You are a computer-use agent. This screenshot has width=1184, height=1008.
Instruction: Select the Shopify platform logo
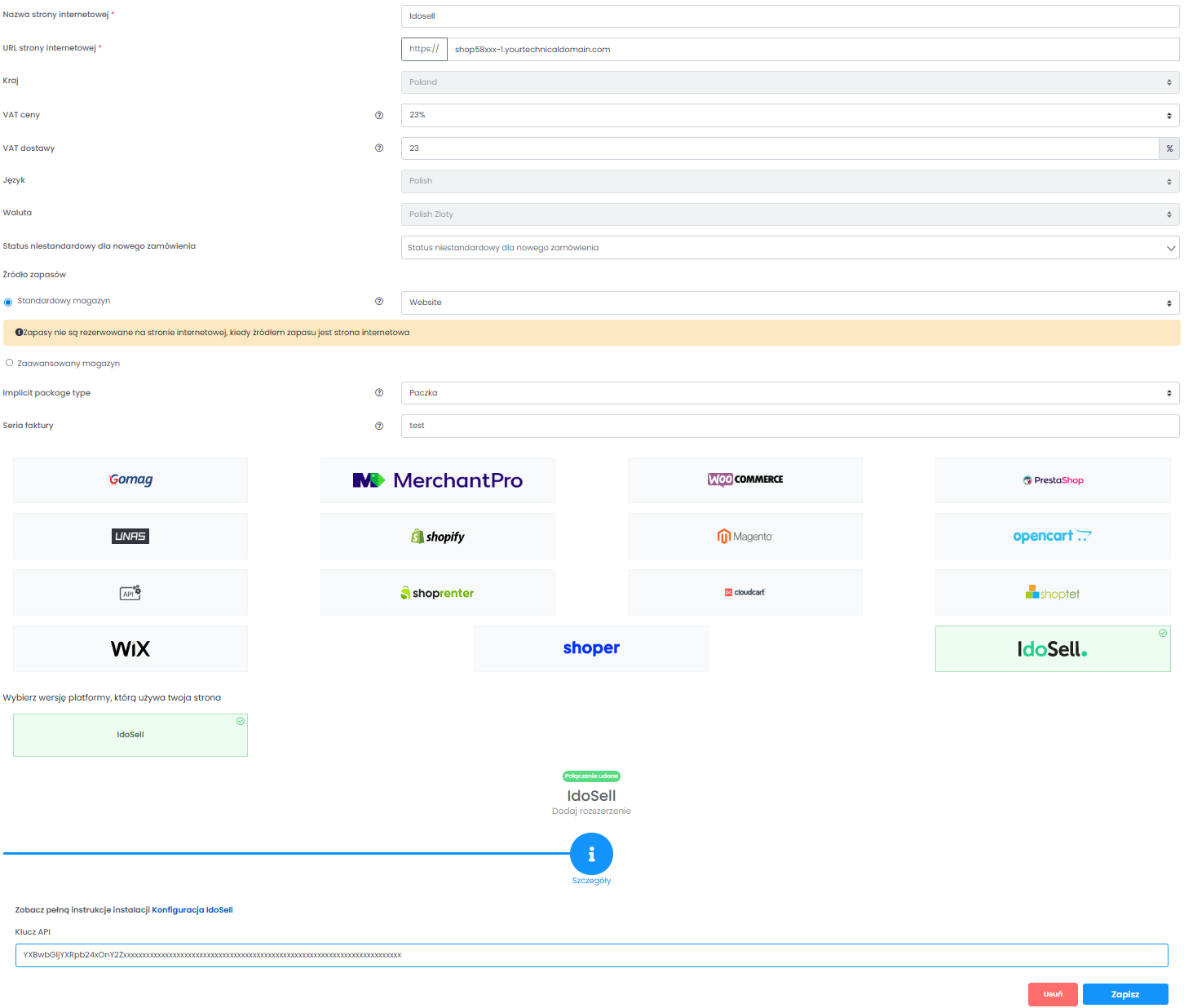tap(438, 536)
